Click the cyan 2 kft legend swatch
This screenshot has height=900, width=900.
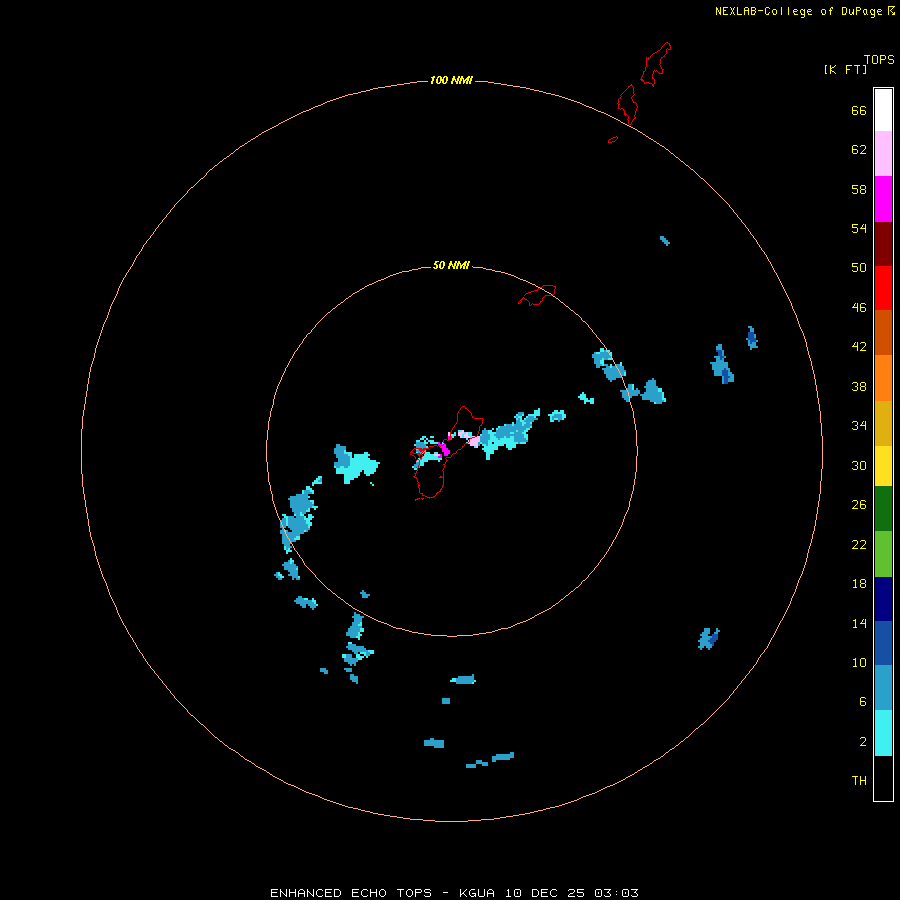(x=883, y=733)
